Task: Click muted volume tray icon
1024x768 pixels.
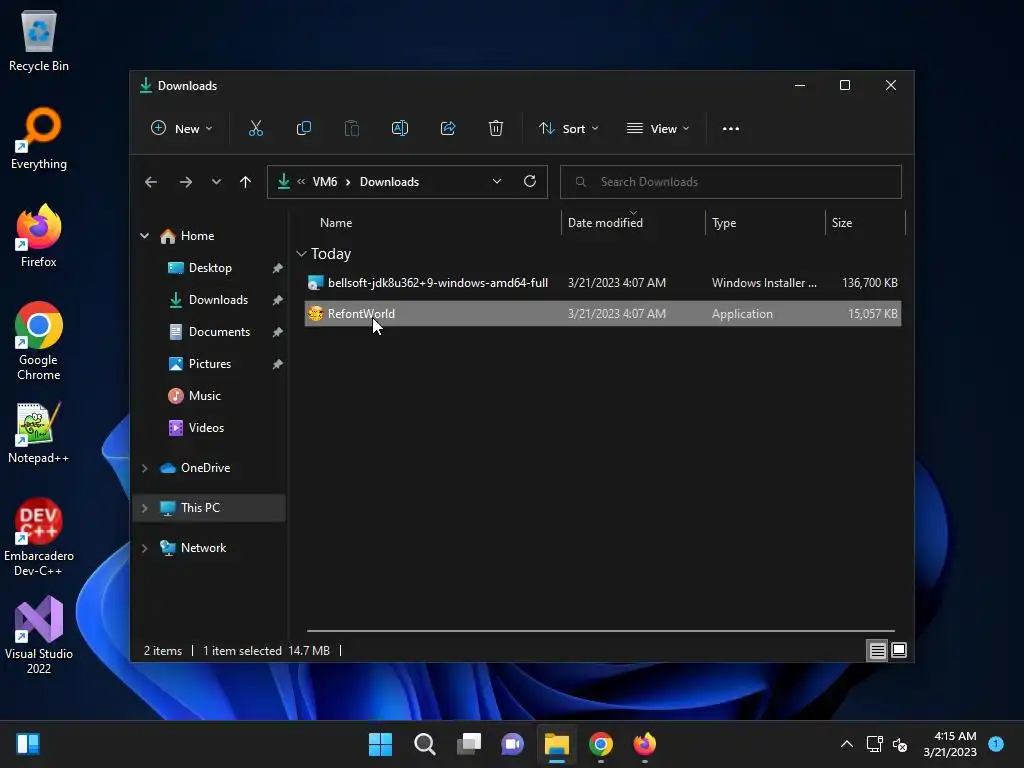Action: [900, 744]
